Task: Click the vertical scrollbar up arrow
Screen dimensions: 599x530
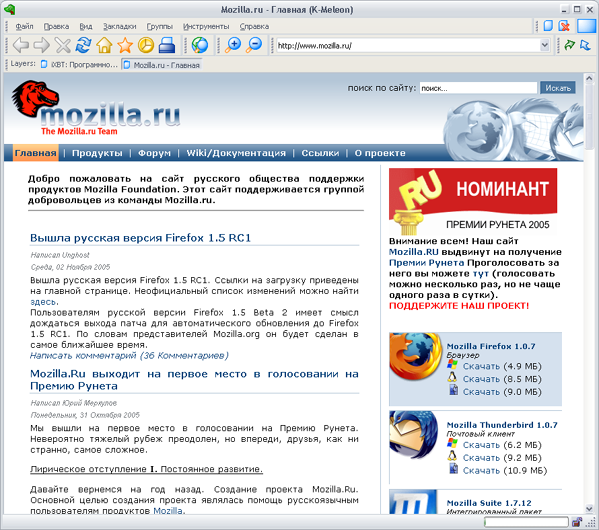Action: point(589,79)
